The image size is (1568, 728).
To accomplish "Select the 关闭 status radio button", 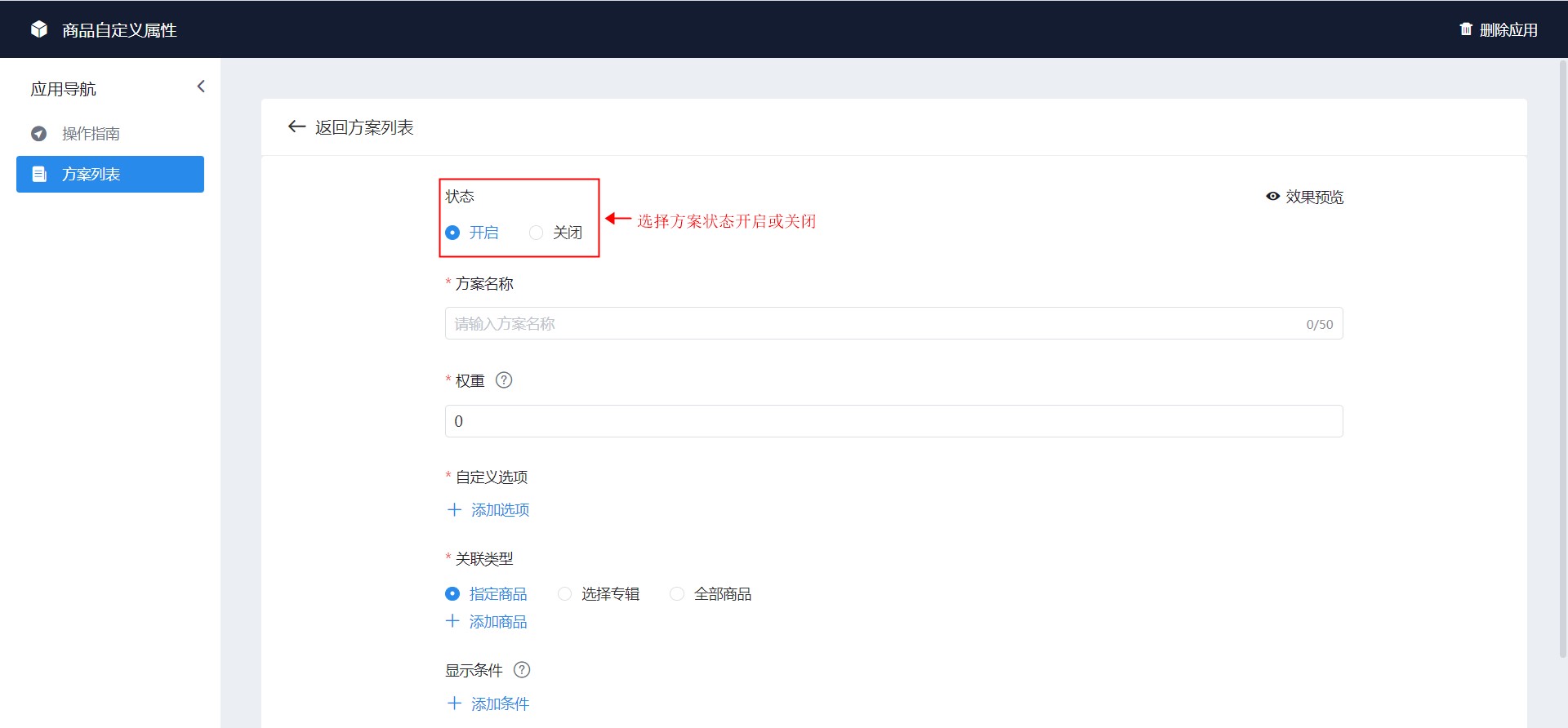I will 536,233.
